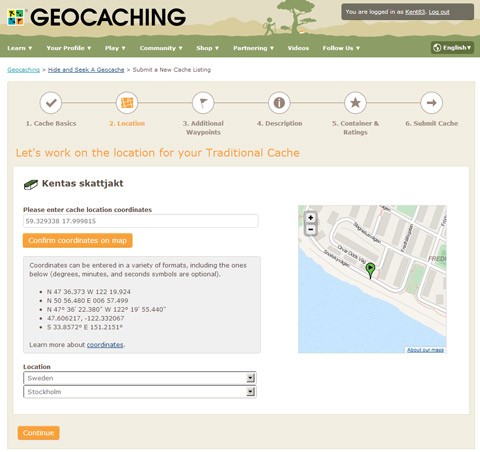480x452 pixels.
Task: Click example 'S 33.8572° E 151.2151°'
Action: 85,327
